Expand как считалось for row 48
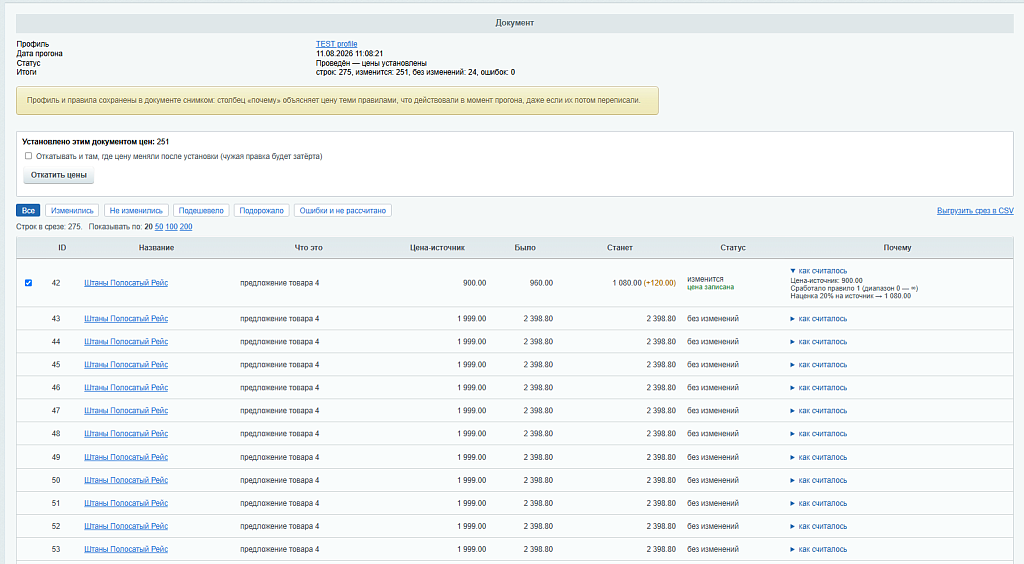Viewport: 1024px width, 564px height. [x=818, y=433]
